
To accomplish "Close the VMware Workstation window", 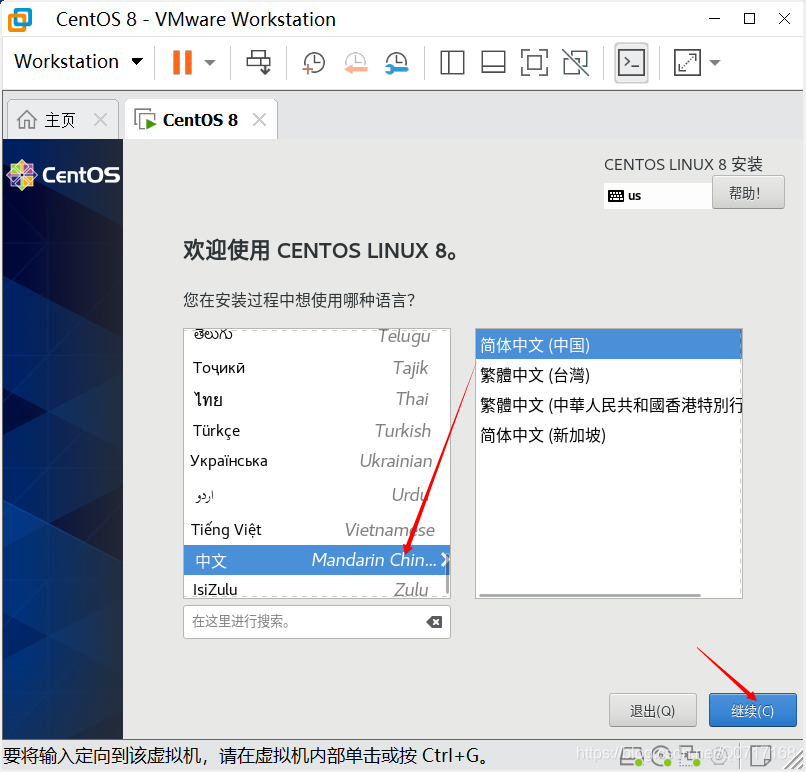I will click(x=784, y=19).
